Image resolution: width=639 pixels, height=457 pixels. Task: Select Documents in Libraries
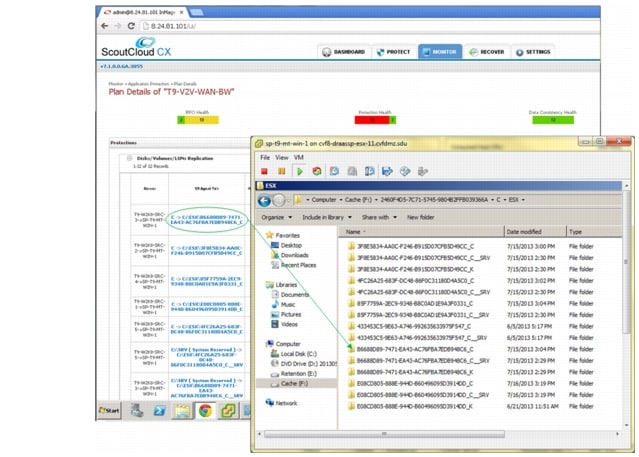(290, 295)
